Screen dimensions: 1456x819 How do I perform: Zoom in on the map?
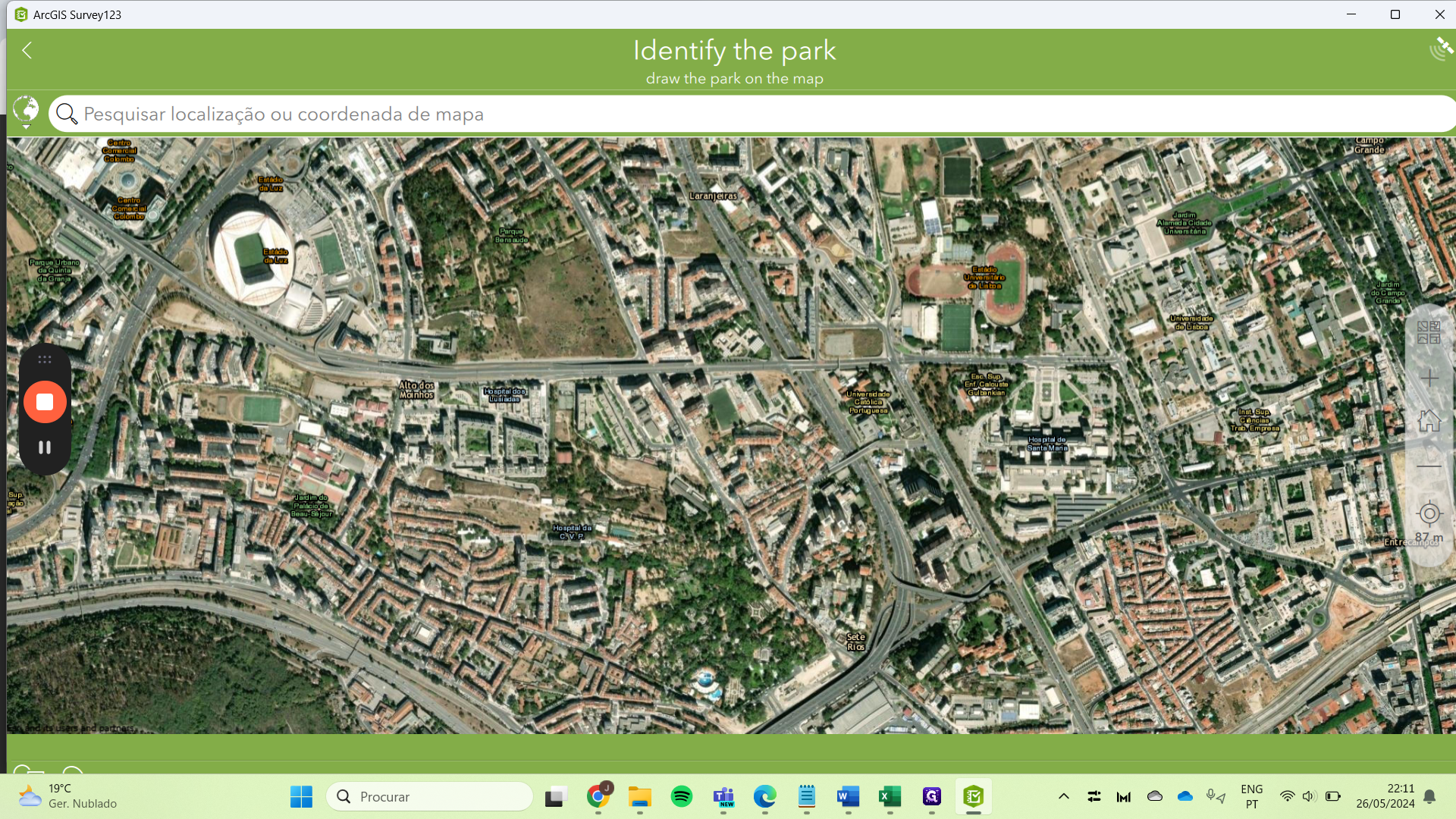pyautogui.click(x=1429, y=378)
